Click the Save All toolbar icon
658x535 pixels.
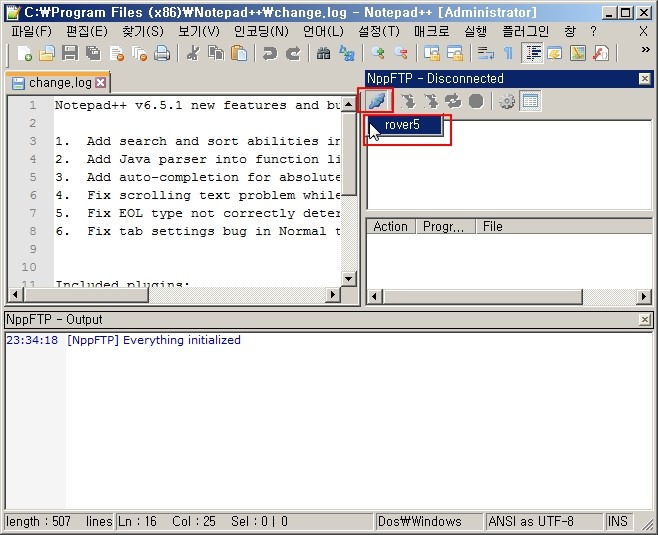[93, 53]
